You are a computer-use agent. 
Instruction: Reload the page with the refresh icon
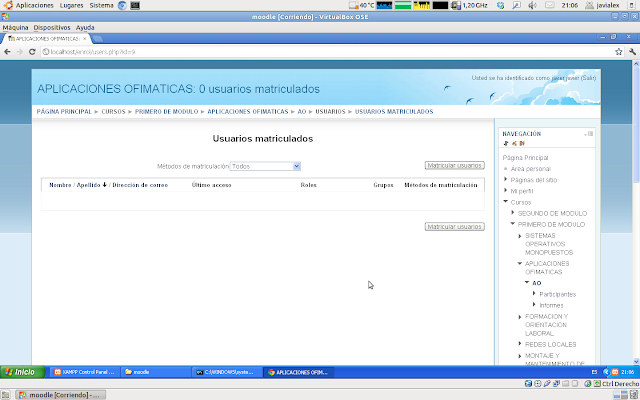point(32,52)
